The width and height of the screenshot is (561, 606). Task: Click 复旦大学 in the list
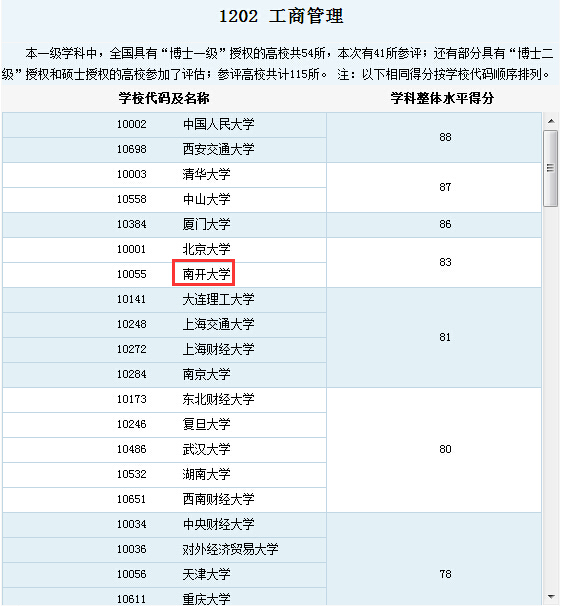pyautogui.click(x=206, y=424)
